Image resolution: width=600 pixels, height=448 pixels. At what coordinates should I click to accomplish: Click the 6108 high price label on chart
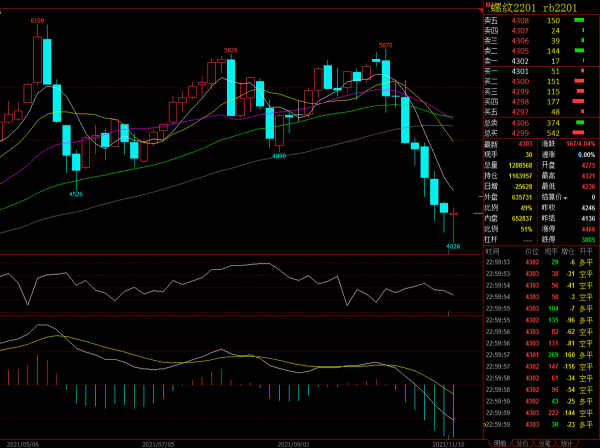pyautogui.click(x=37, y=20)
